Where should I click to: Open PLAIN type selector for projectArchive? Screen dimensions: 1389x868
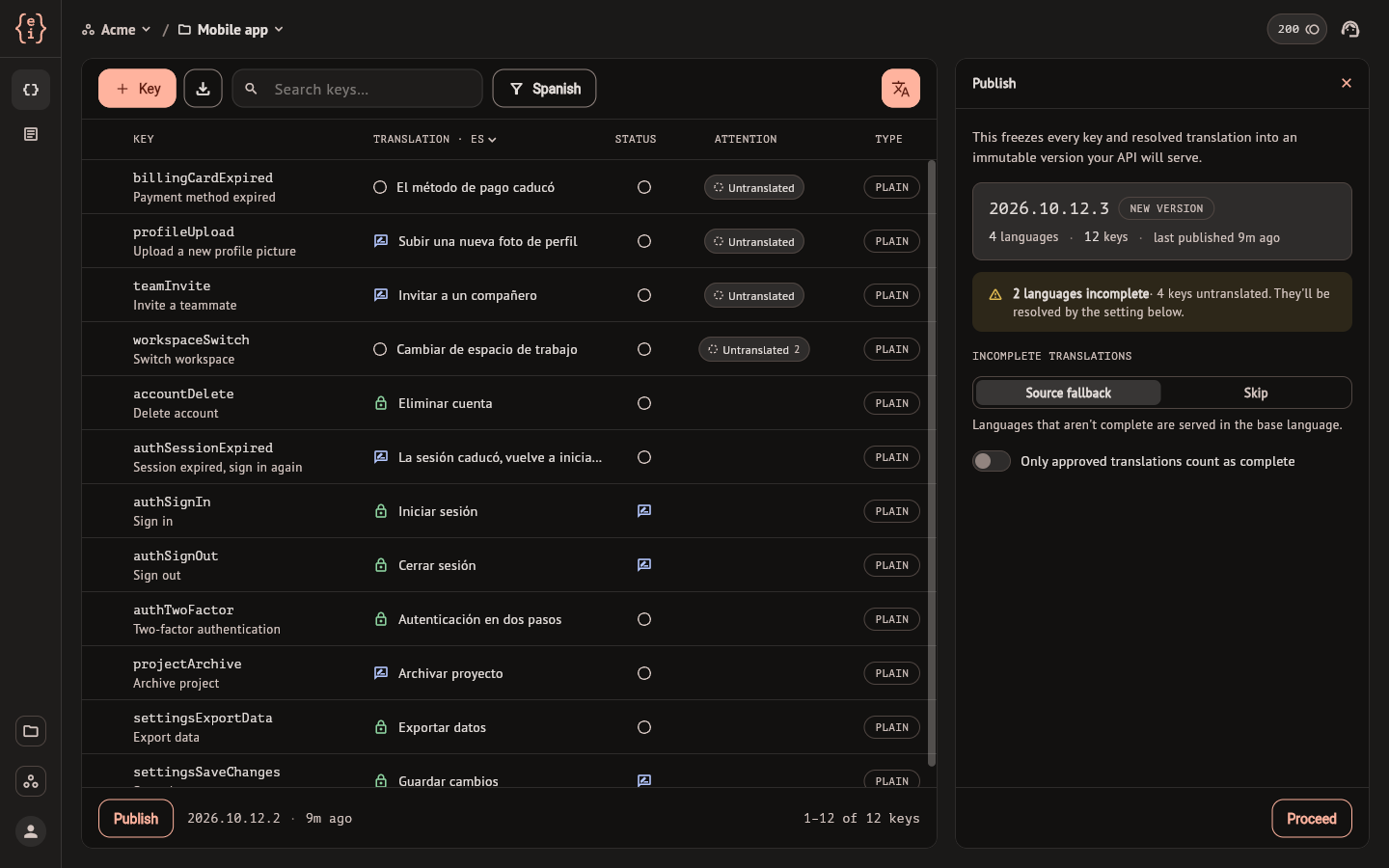click(x=891, y=673)
